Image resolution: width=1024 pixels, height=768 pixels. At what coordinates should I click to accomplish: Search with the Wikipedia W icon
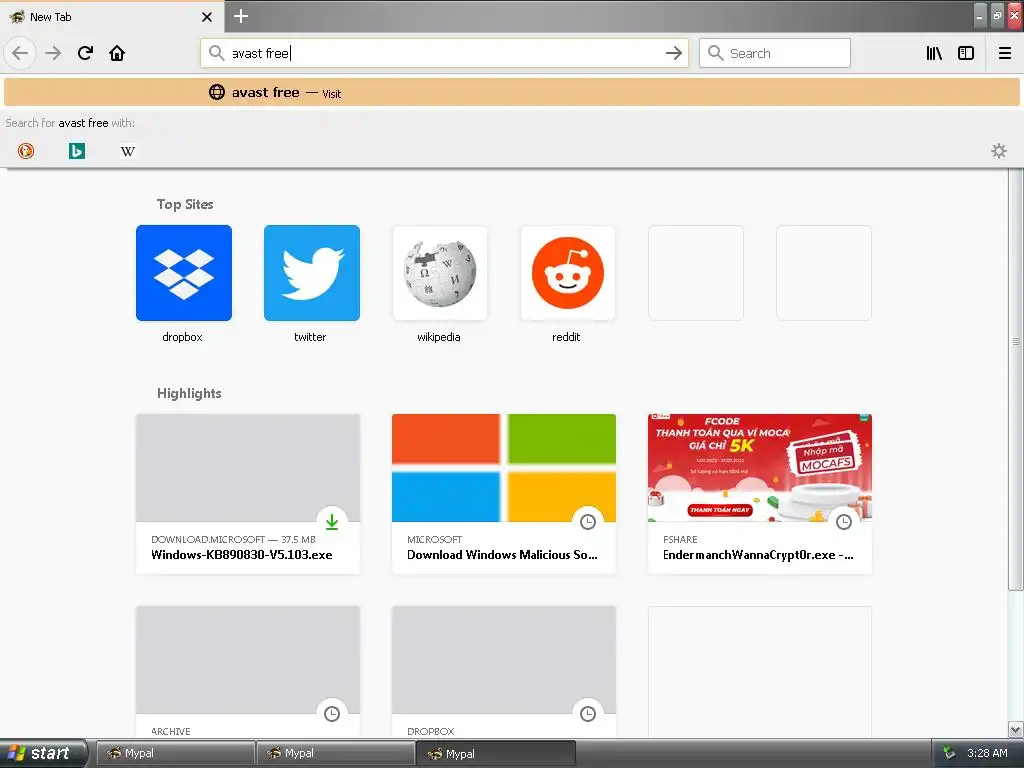128,151
